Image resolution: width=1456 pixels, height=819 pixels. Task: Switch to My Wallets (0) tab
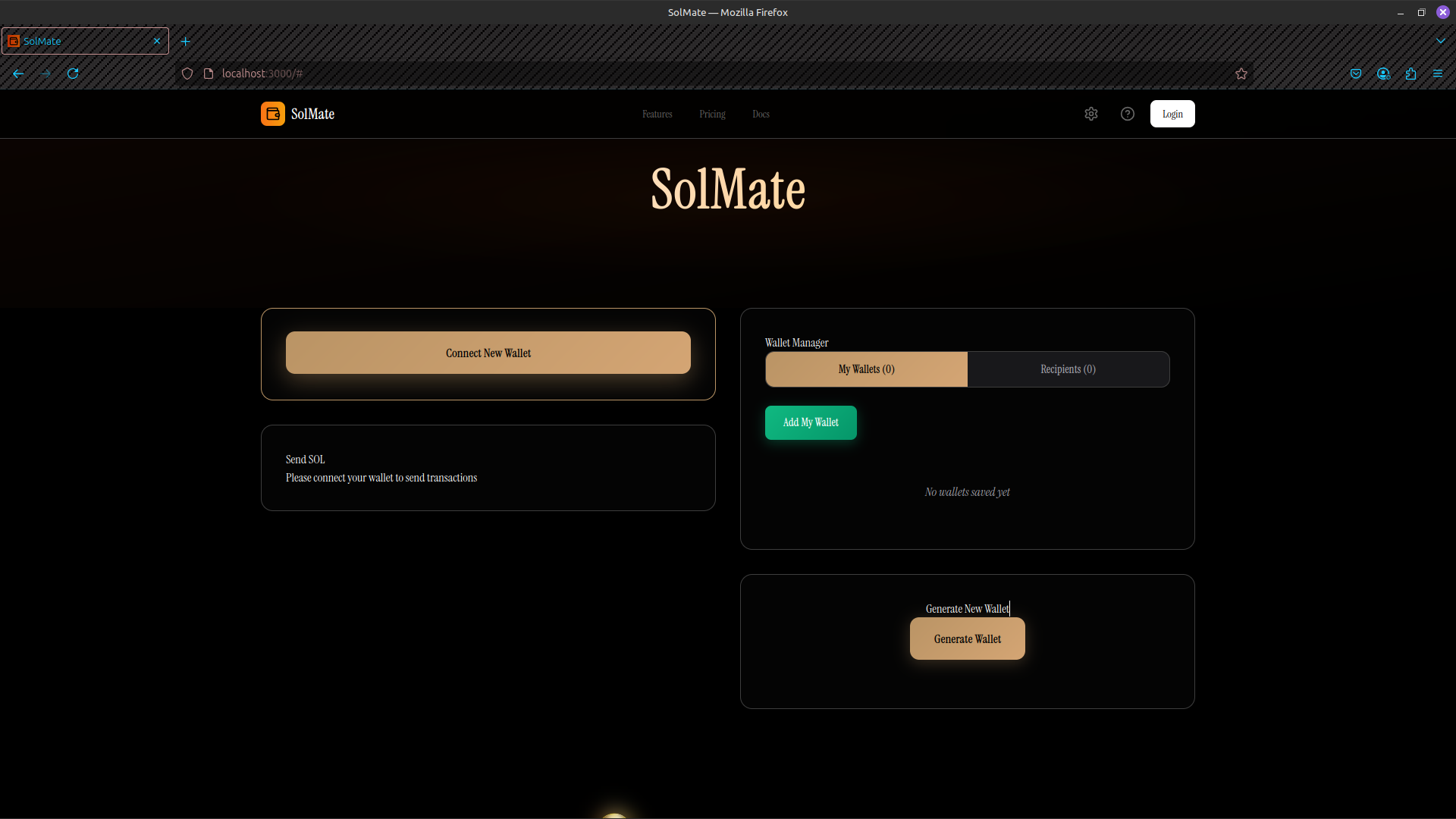click(x=866, y=369)
